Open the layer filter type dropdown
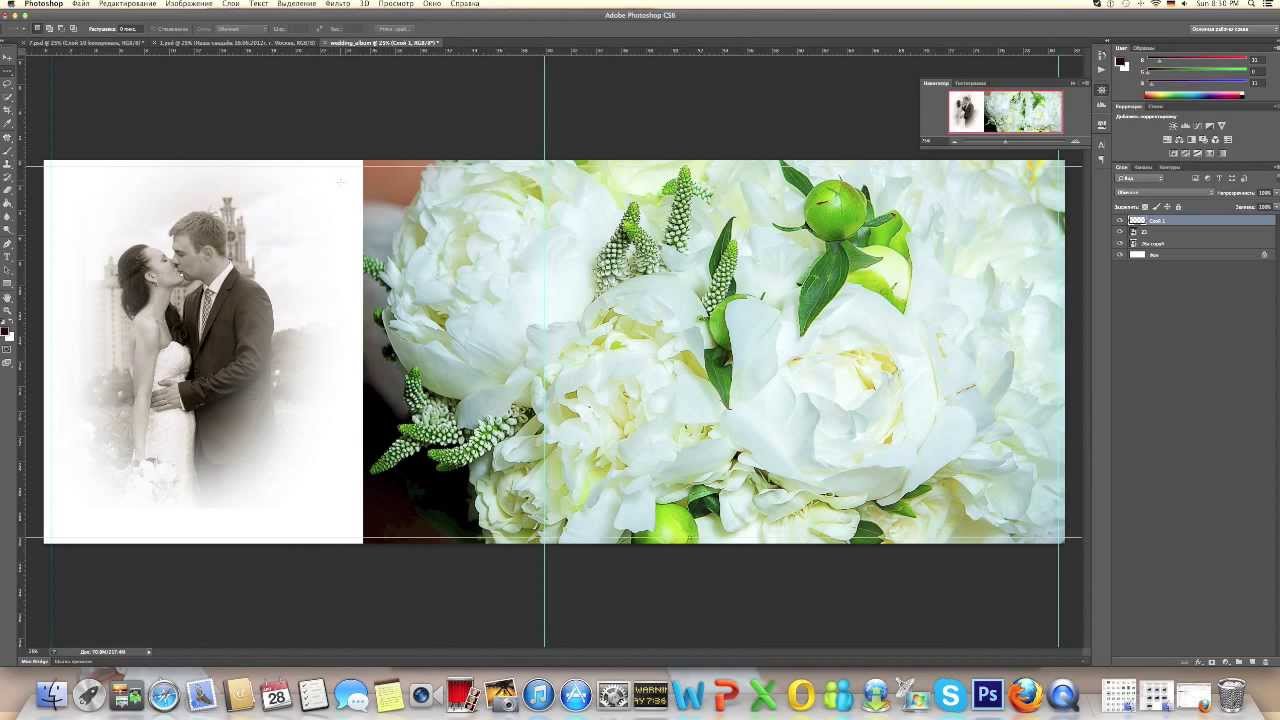 pyautogui.click(x=1139, y=178)
